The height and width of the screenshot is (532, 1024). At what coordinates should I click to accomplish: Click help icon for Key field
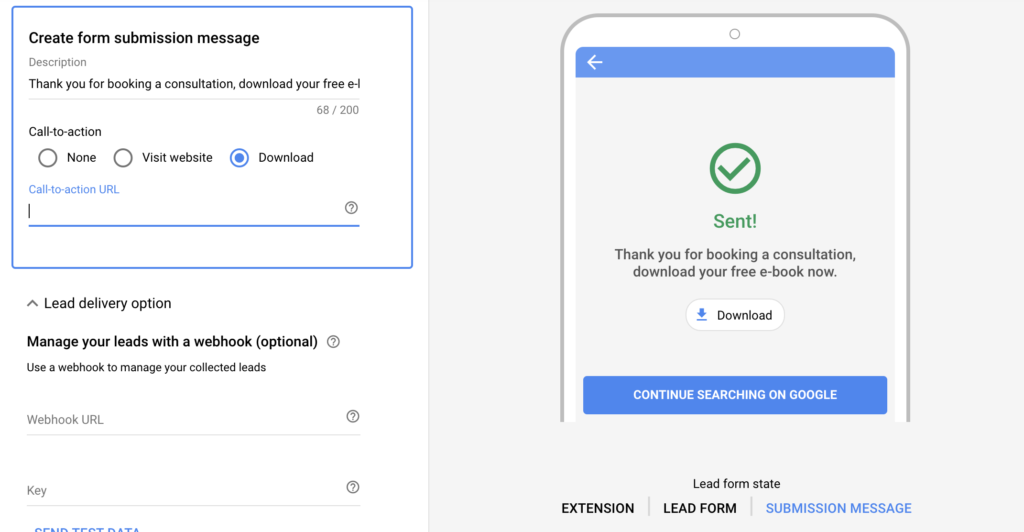point(353,487)
